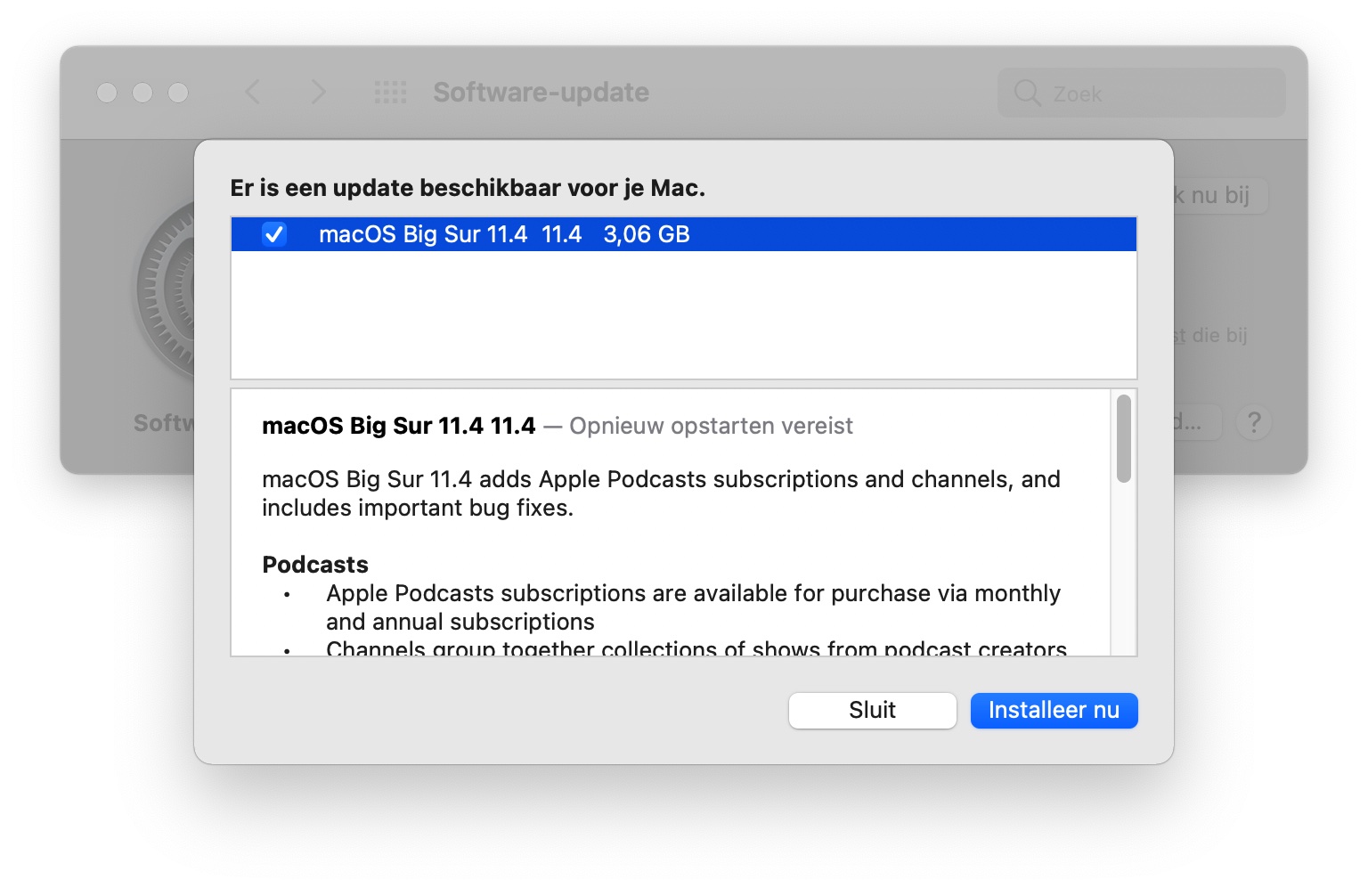Click 'Apple Podcasts subscriptions are available' bullet
The image size is (1368, 896).
[693, 607]
